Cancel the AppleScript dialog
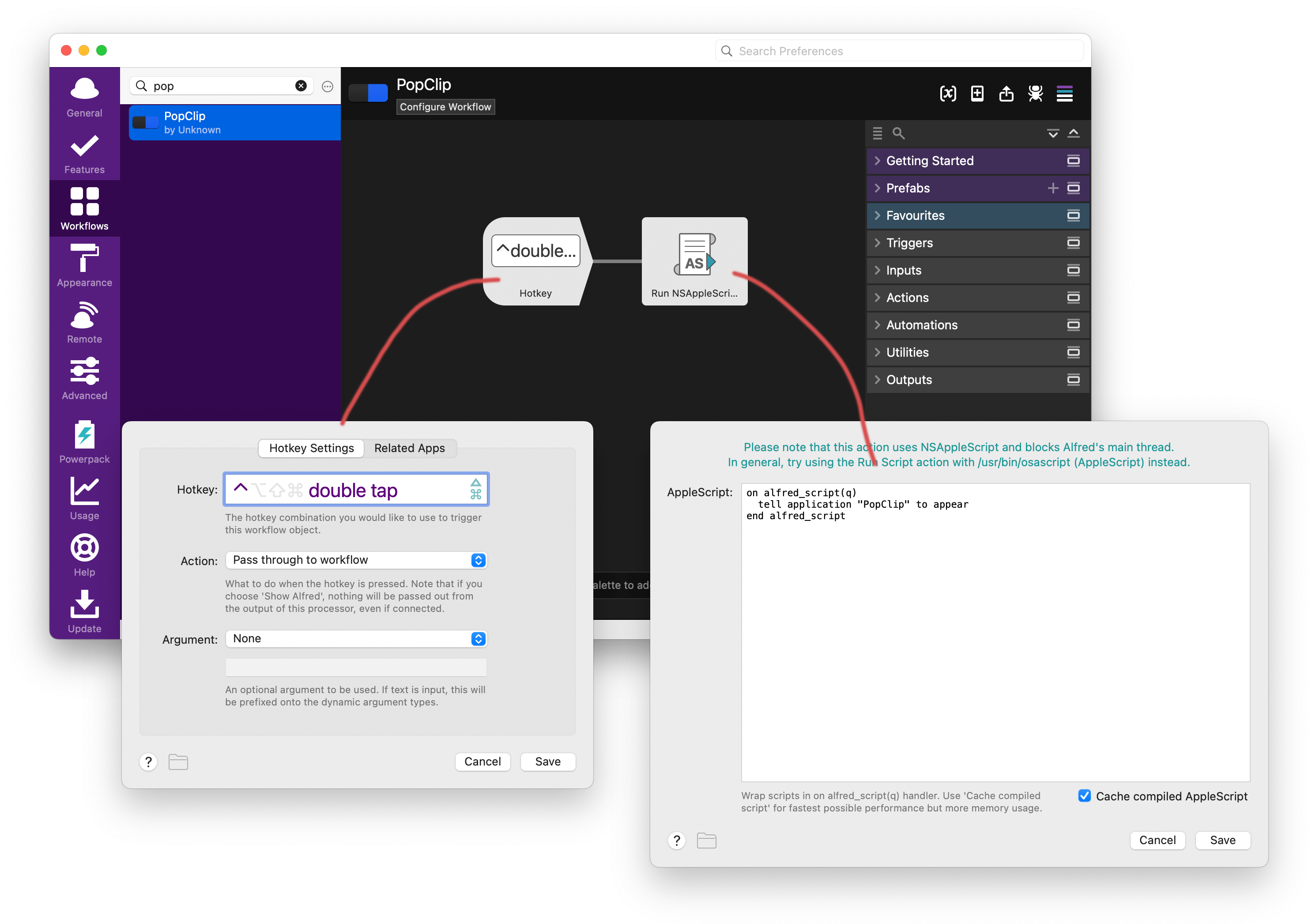 [1157, 840]
